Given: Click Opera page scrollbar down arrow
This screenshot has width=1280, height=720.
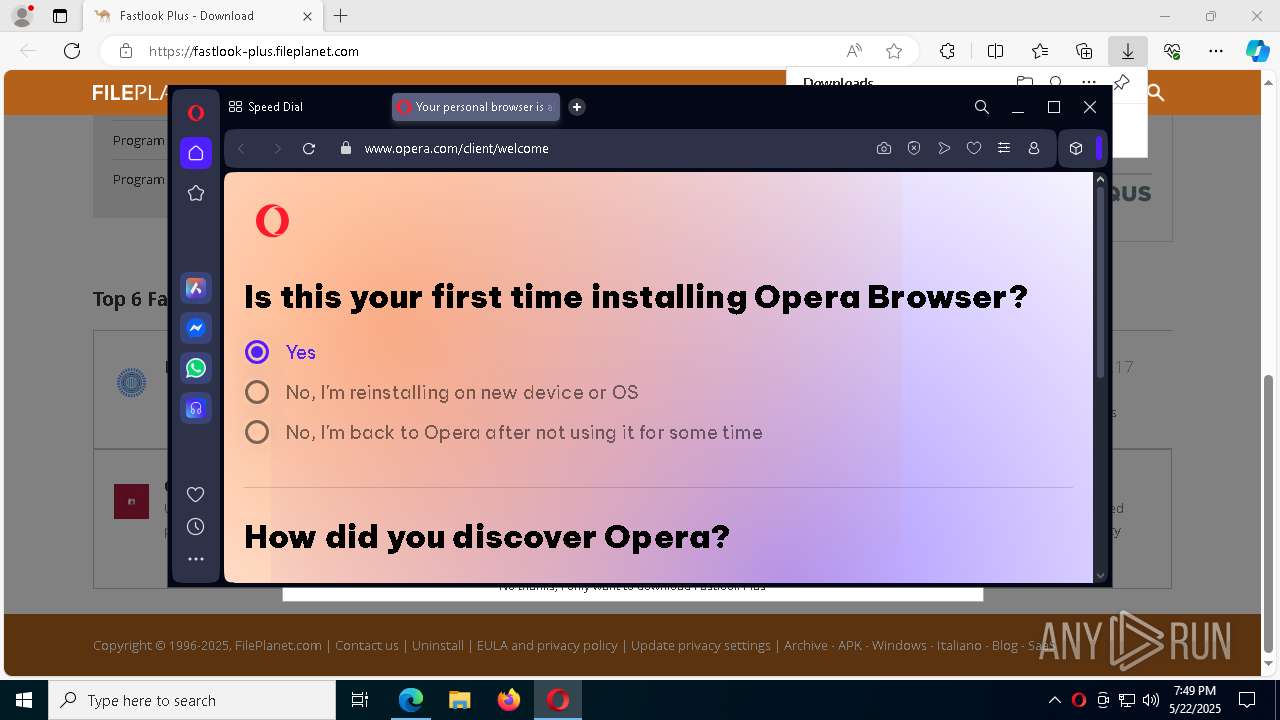Looking at the screenshot, I should 1101,575.
